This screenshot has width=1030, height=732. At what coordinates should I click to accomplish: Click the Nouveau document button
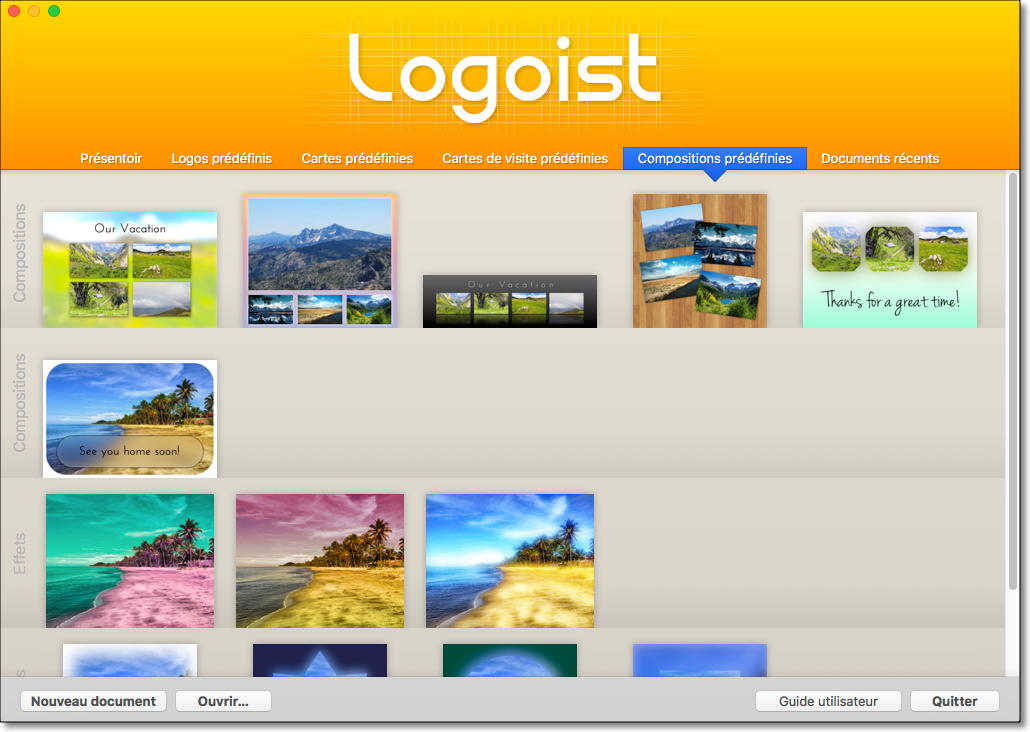click(93, 701)
